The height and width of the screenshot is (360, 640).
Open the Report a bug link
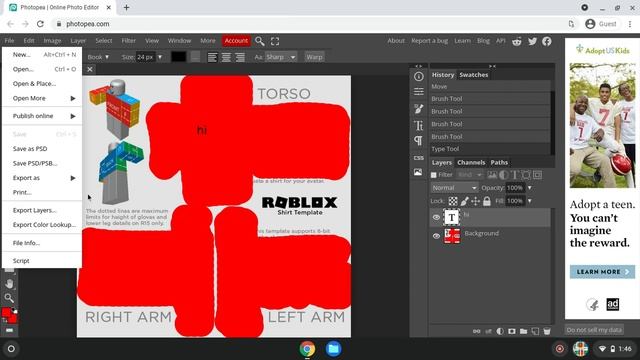pos(429,41)
